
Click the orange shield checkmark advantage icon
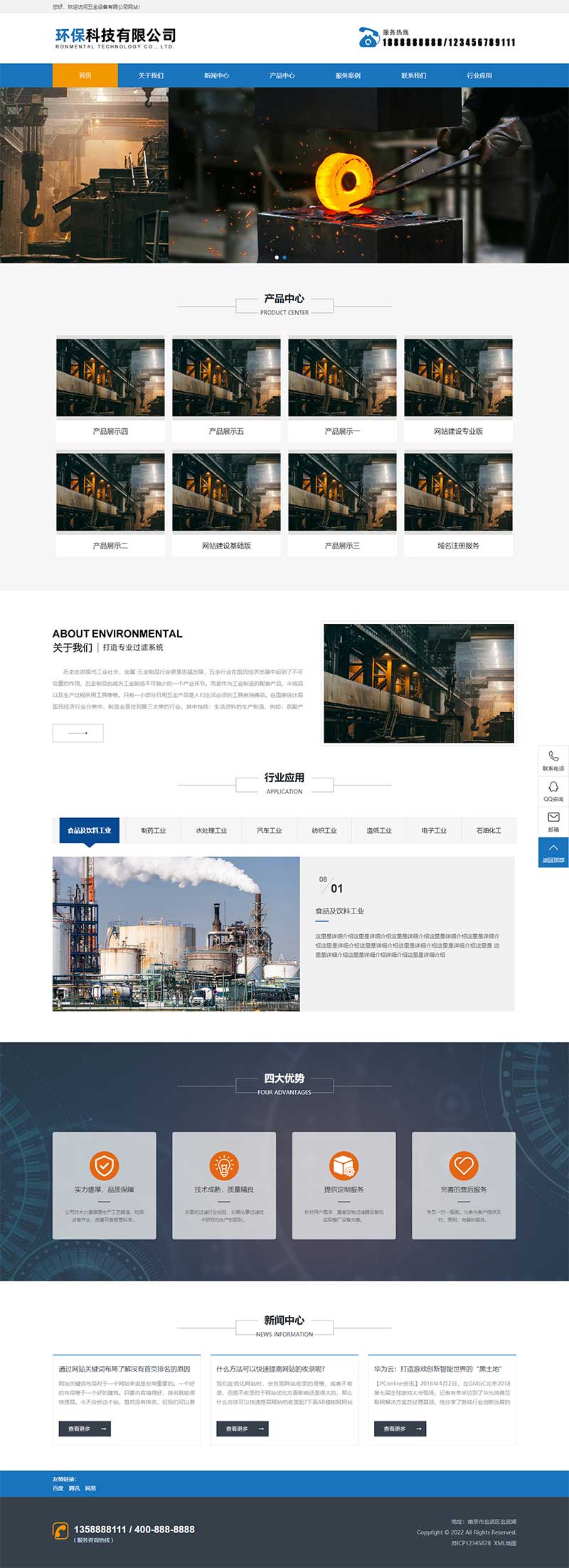(104, 1165)
